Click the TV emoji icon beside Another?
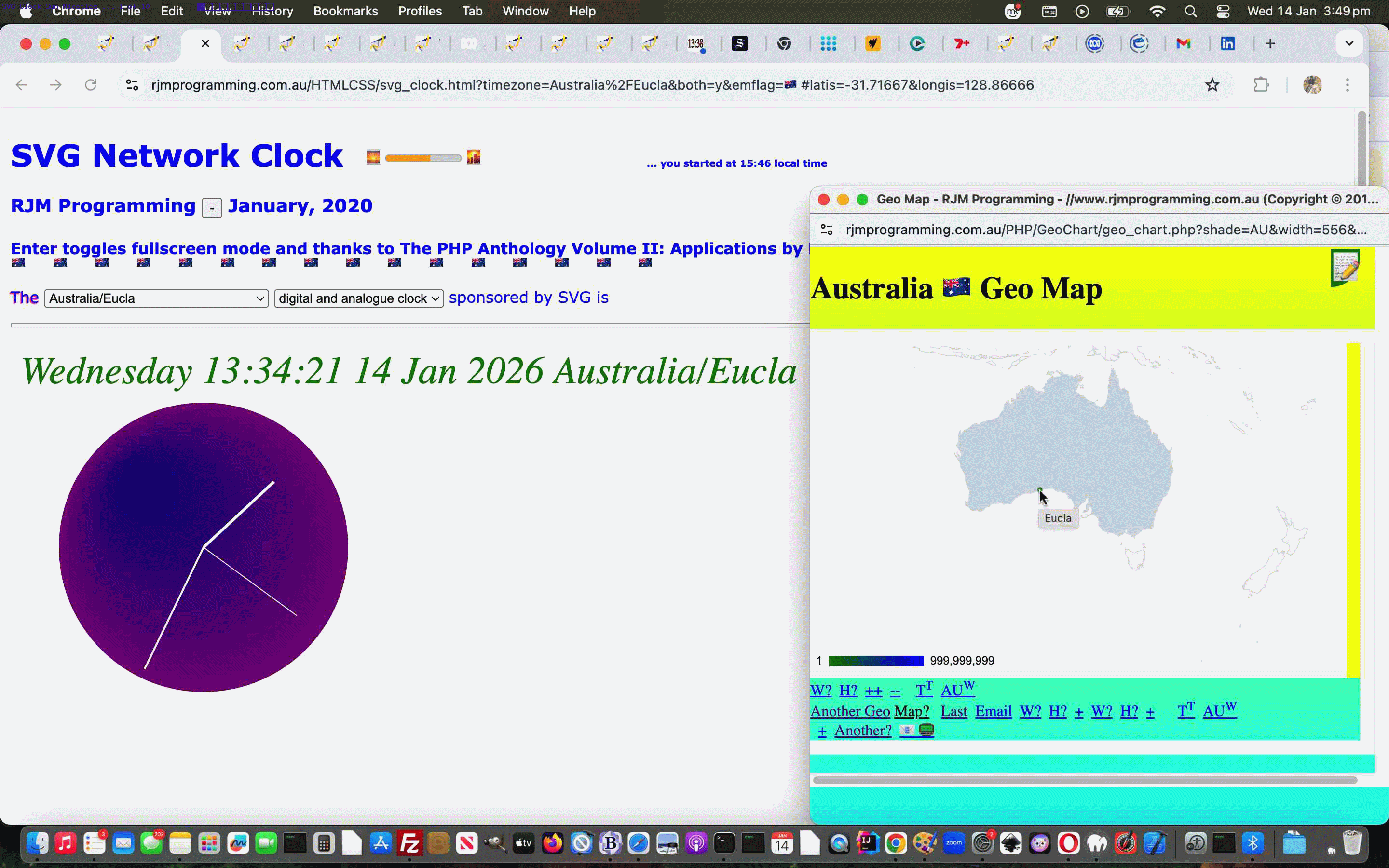 (x=926, y=730)
